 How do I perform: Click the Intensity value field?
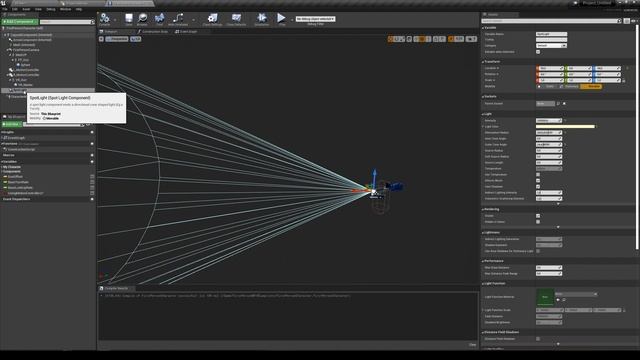click(x=549, y=121)
